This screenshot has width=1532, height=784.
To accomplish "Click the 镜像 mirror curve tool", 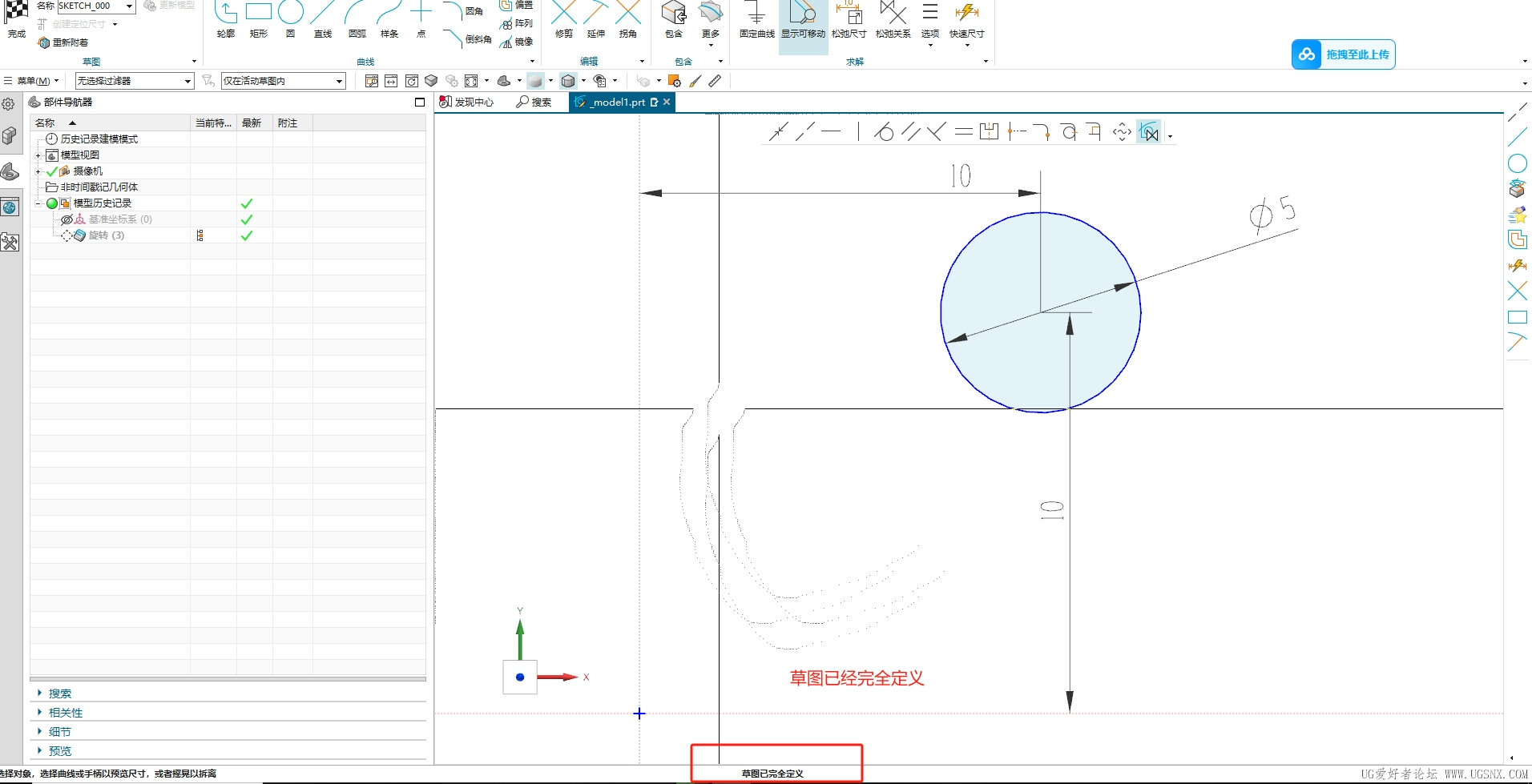I will (x=516, y=42).
